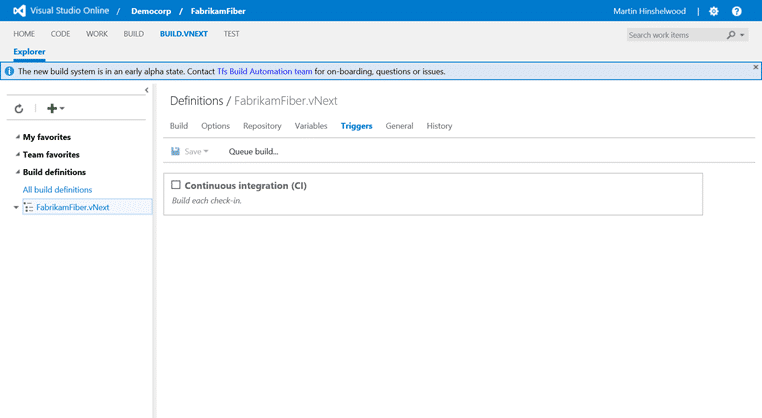762x418 pixels.
Task: Click the Save button label
Action: point(193,152)
